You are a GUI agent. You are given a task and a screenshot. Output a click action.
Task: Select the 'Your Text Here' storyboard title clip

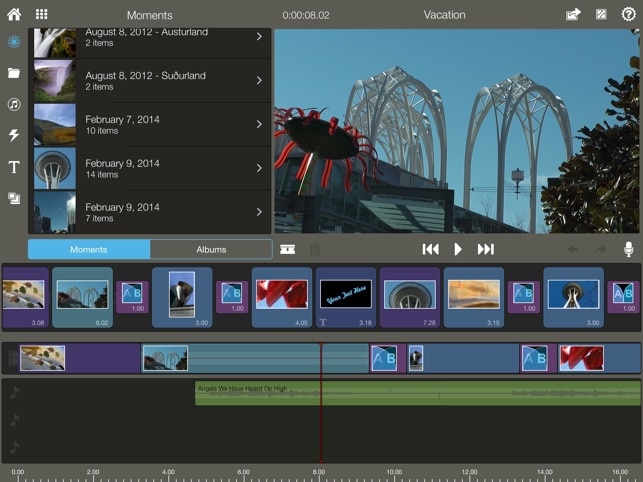click(x=346, y=295)
